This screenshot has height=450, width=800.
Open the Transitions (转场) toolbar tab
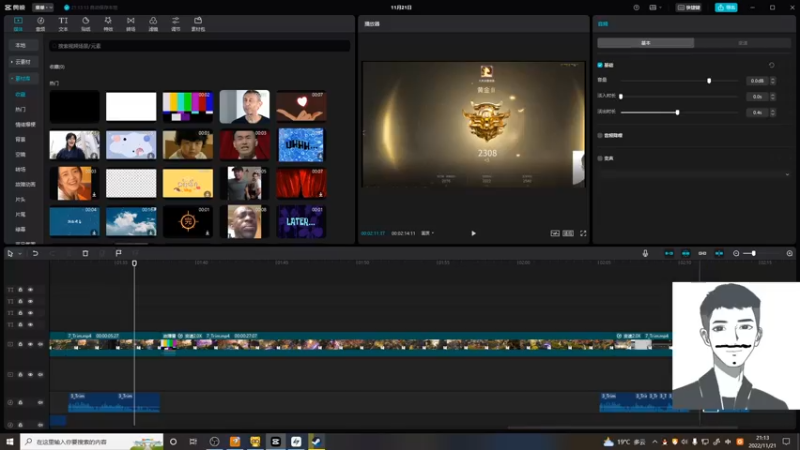click(131, 23)
